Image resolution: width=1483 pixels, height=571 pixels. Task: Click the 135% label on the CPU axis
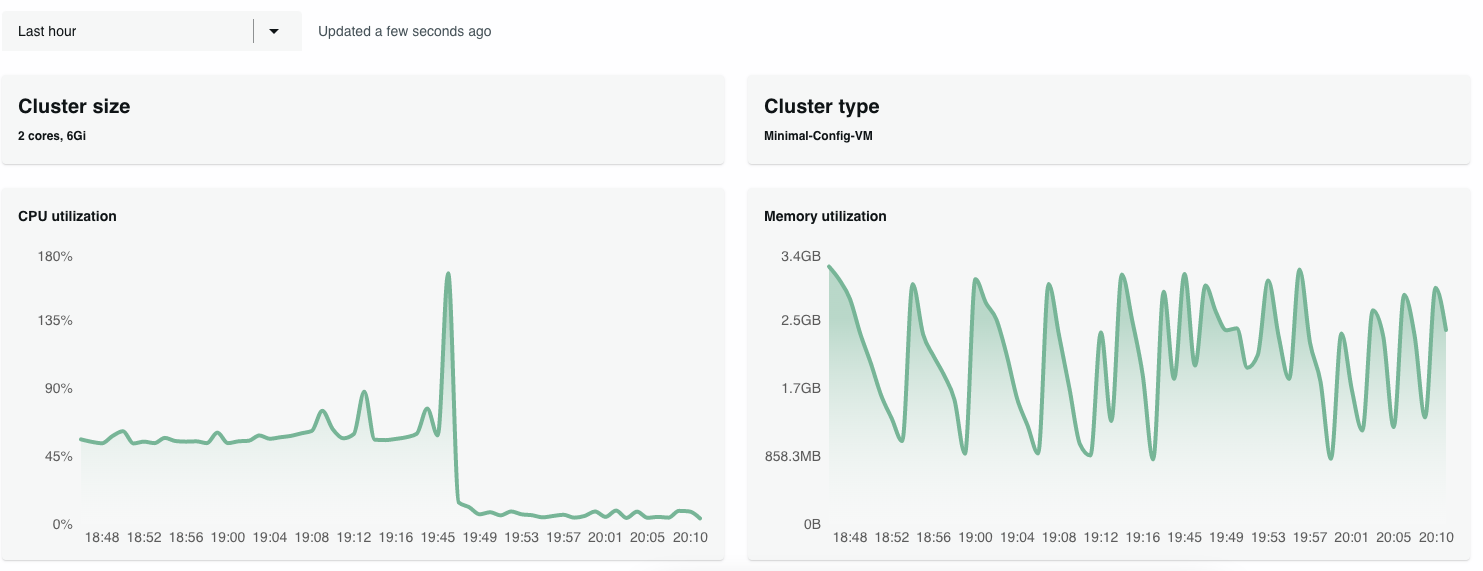(55, 320)
